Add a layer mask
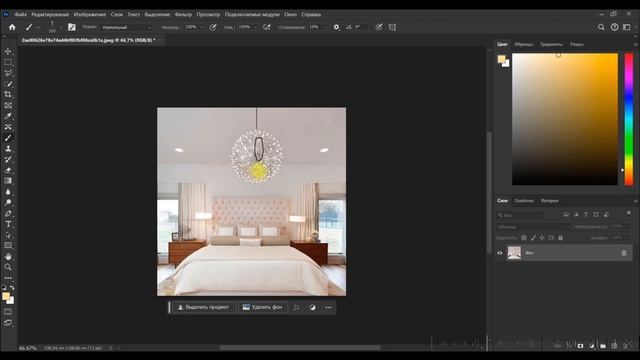 [x=580, y=346]
